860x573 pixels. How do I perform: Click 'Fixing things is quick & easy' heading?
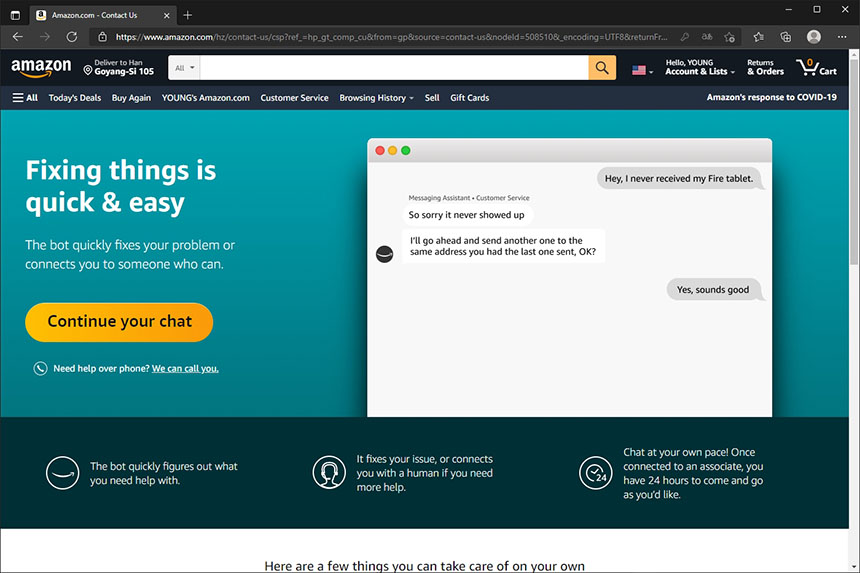121,186
